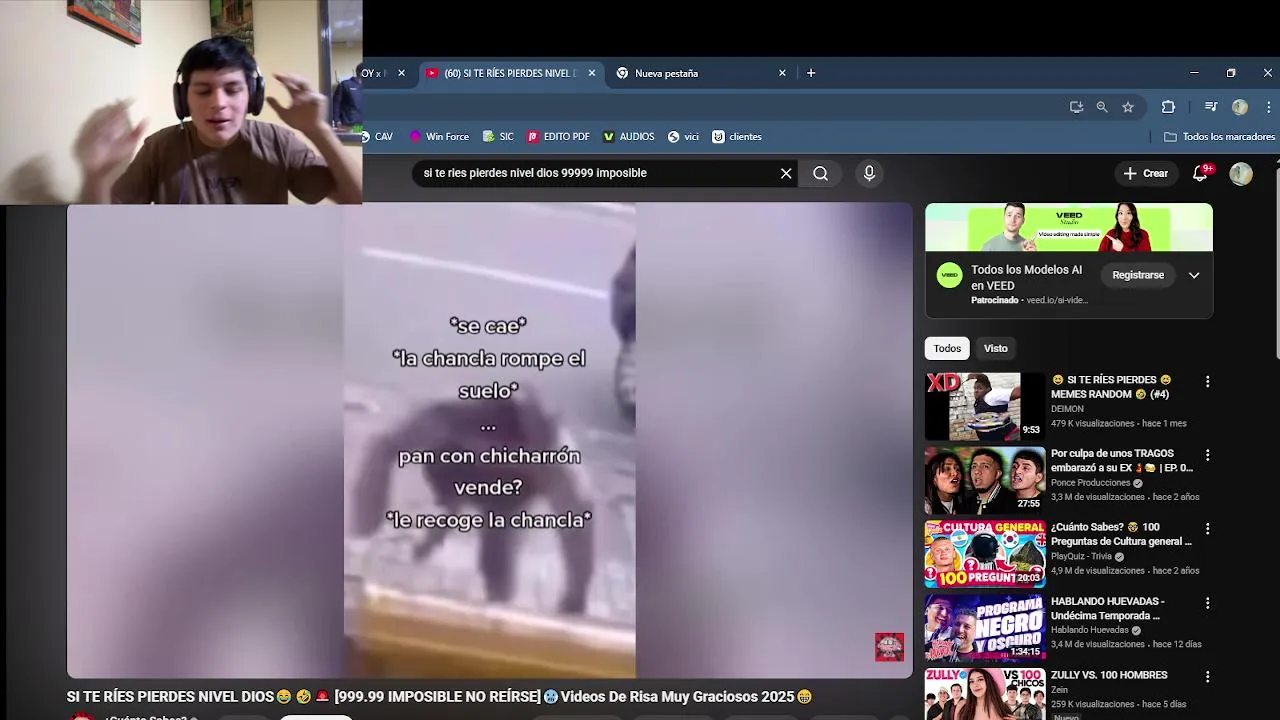
Task: Open the 27:55 TRAGOS video thumbnail
Action: coord(985,480)
